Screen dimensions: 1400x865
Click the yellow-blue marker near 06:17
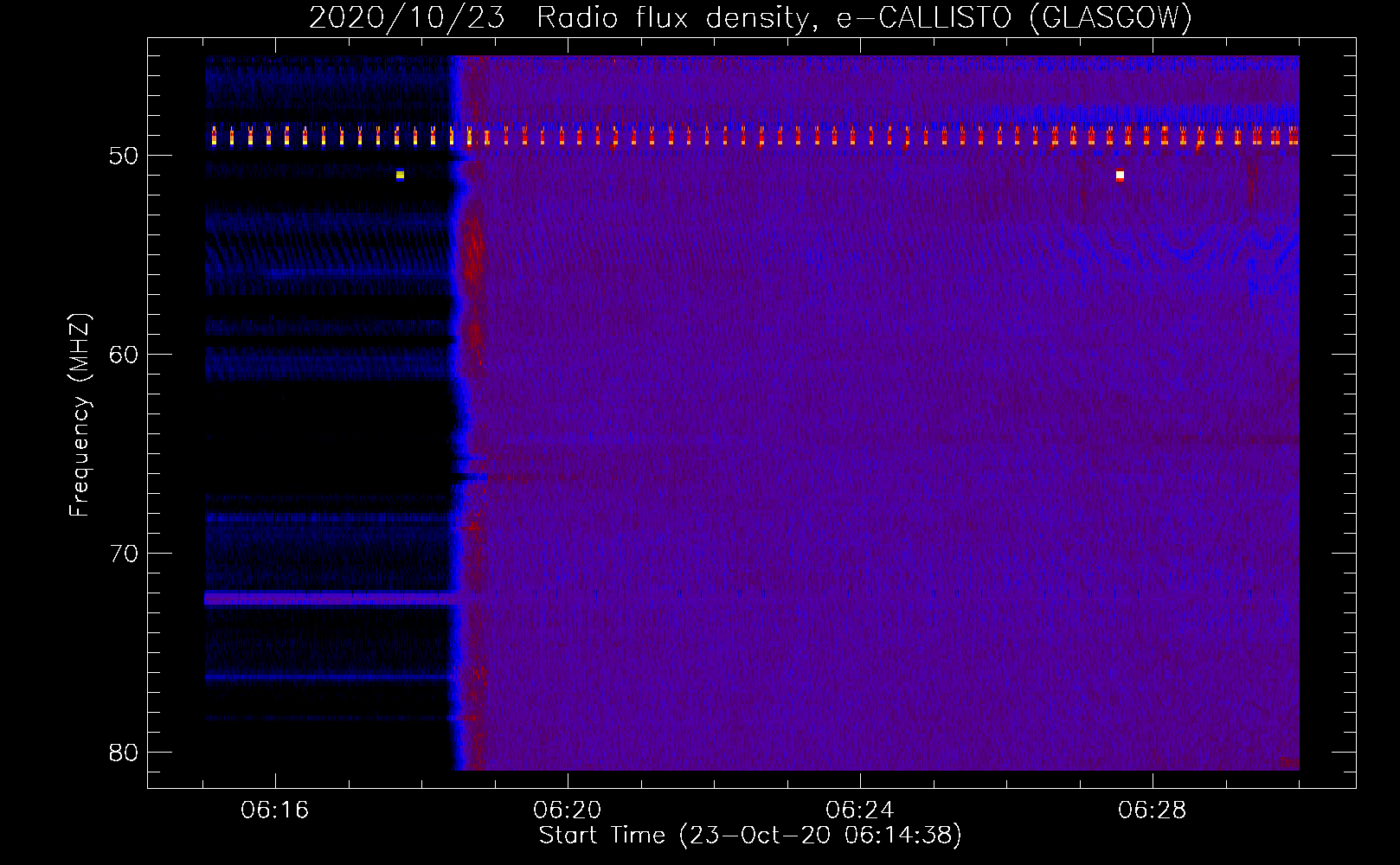pyautogui.click(x=400, y=175)
